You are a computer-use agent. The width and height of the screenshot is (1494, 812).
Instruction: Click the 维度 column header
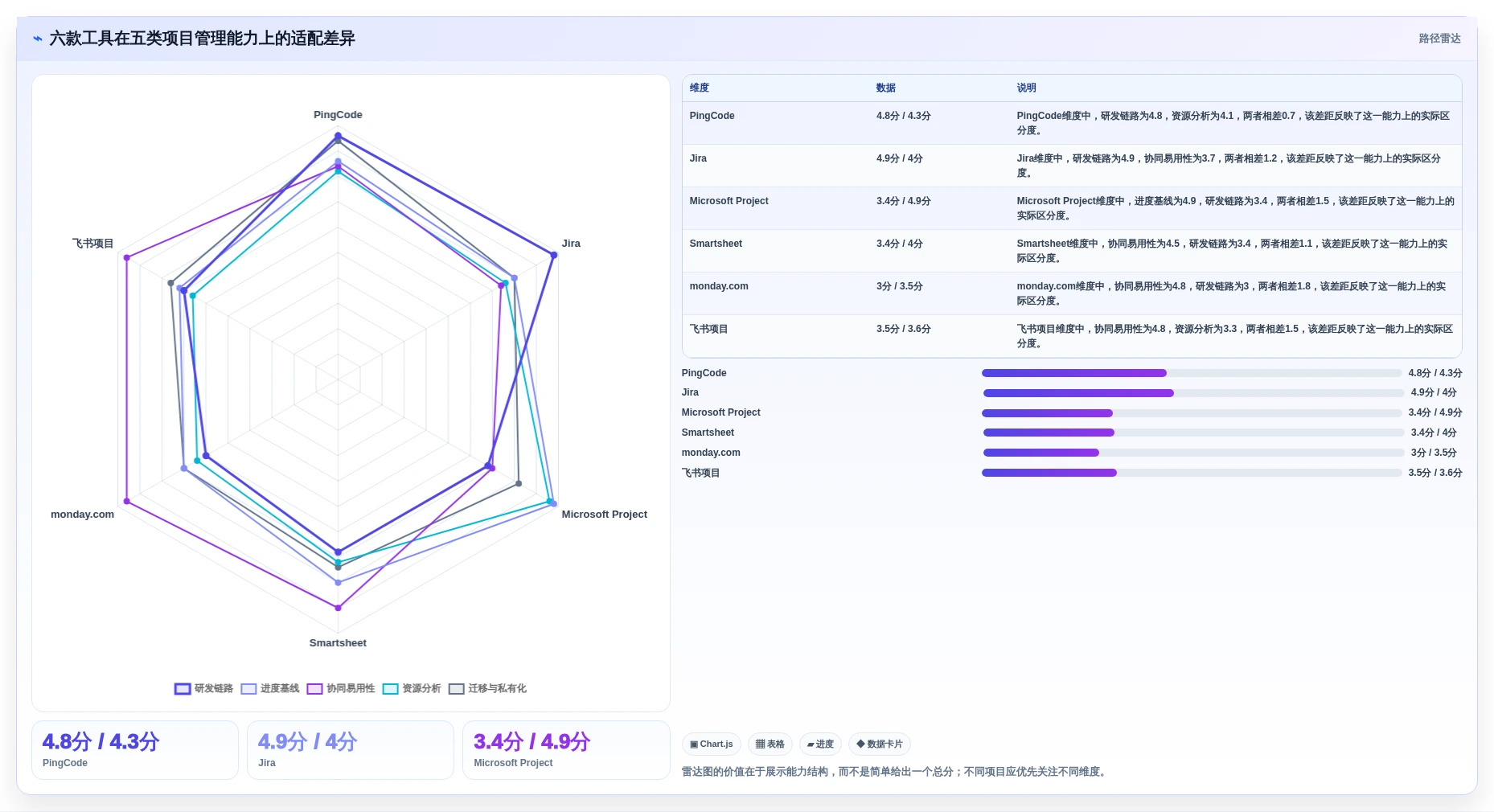700,88
